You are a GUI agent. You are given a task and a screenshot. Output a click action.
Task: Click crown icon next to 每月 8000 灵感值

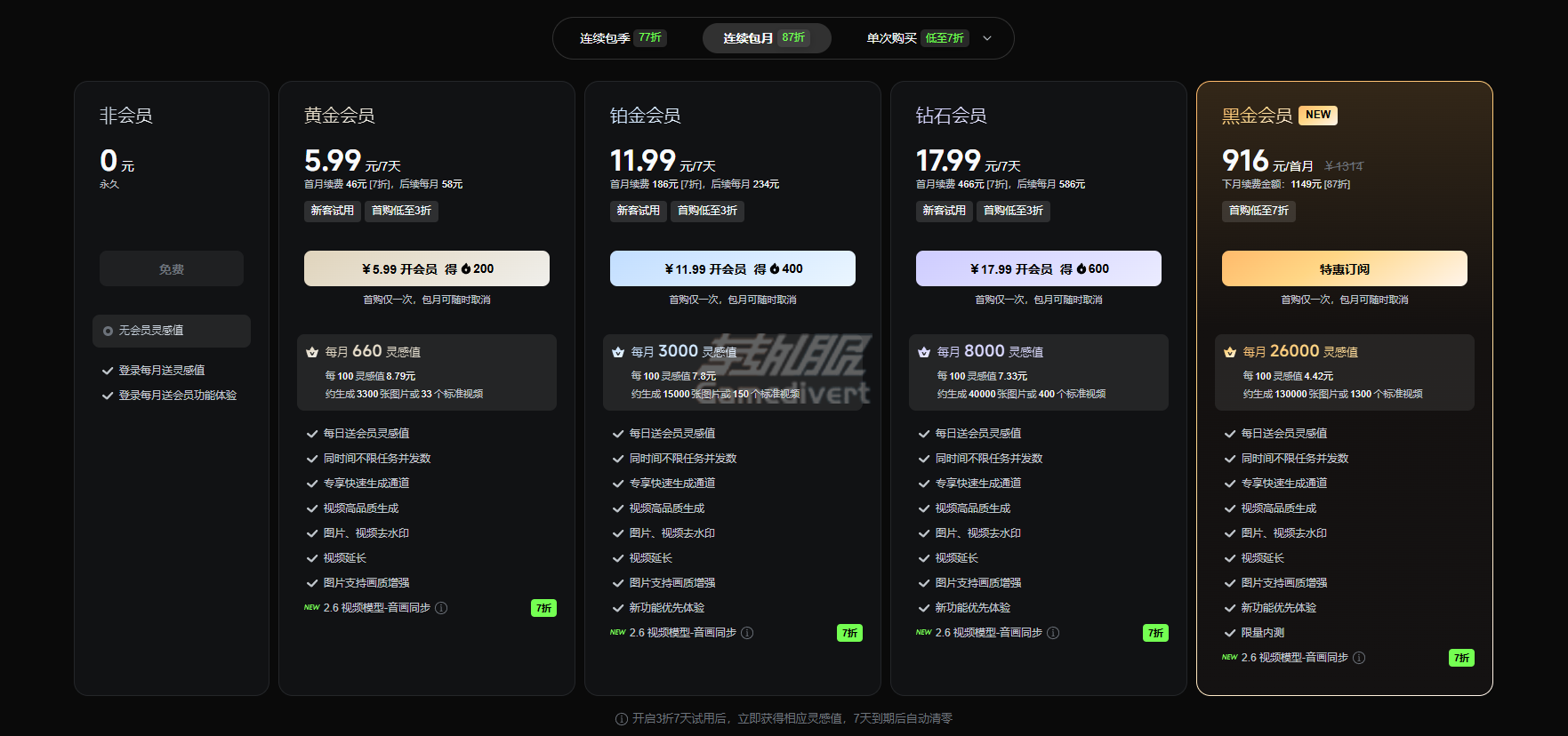coord(924,352)
